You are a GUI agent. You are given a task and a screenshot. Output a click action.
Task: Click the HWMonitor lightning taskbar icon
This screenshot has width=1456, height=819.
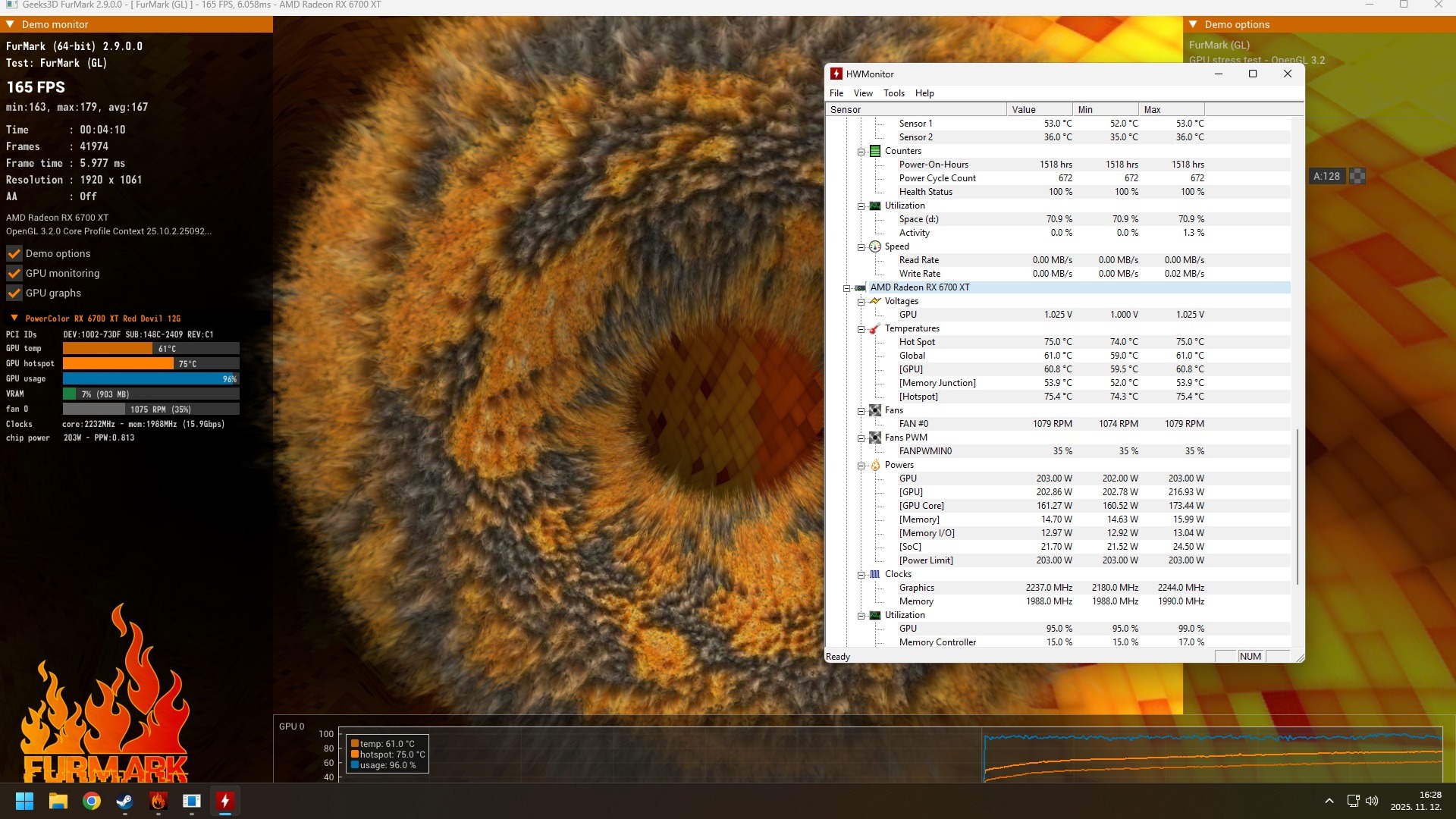click(225, 801)
